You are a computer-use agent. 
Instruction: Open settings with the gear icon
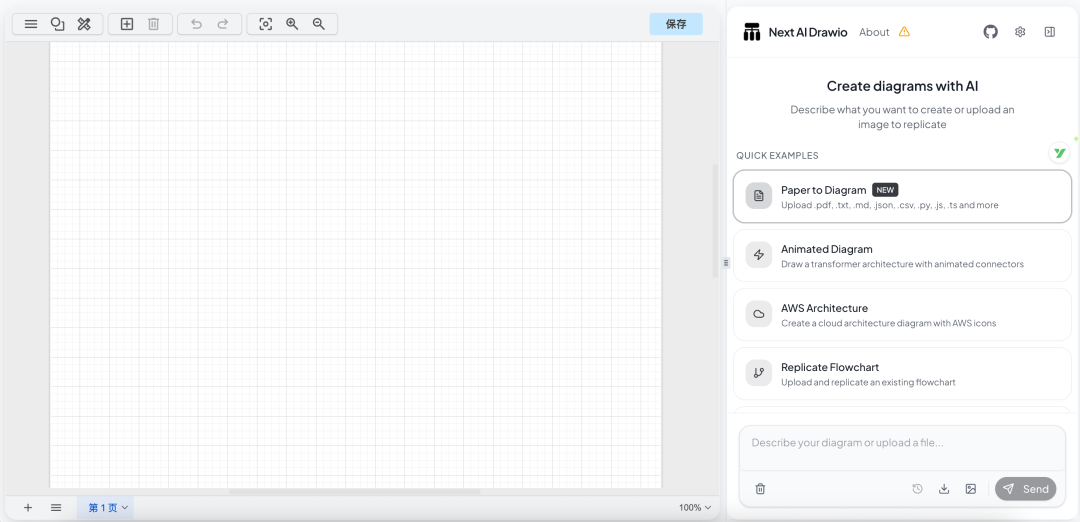coord(1020,32)
